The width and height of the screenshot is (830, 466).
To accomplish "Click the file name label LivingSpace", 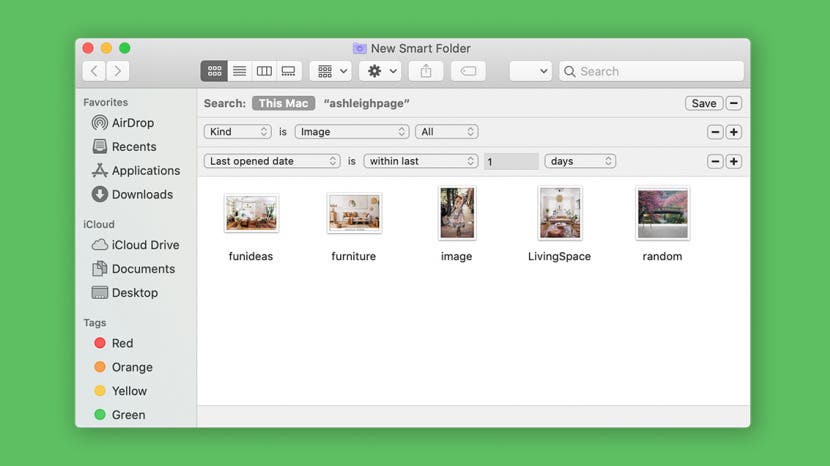I will pos(560,256).
